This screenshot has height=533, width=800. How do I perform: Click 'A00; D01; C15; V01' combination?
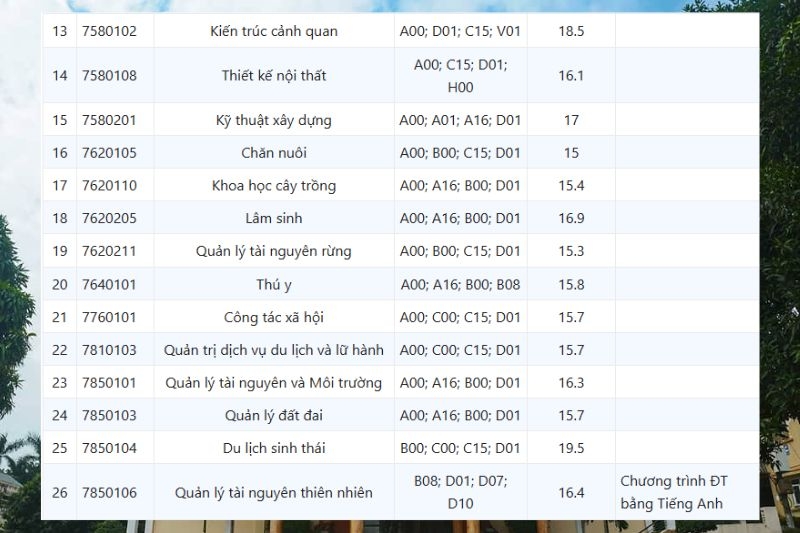coord(460,31)
